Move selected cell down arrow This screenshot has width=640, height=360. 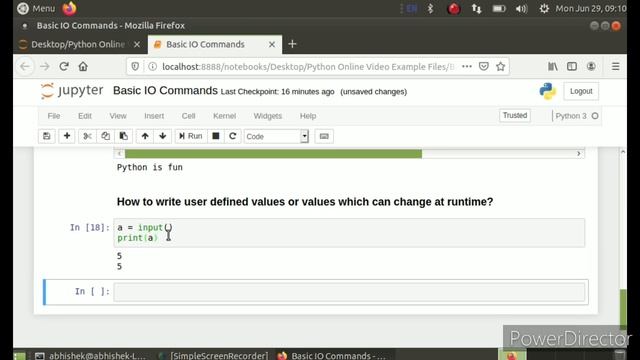163,136
